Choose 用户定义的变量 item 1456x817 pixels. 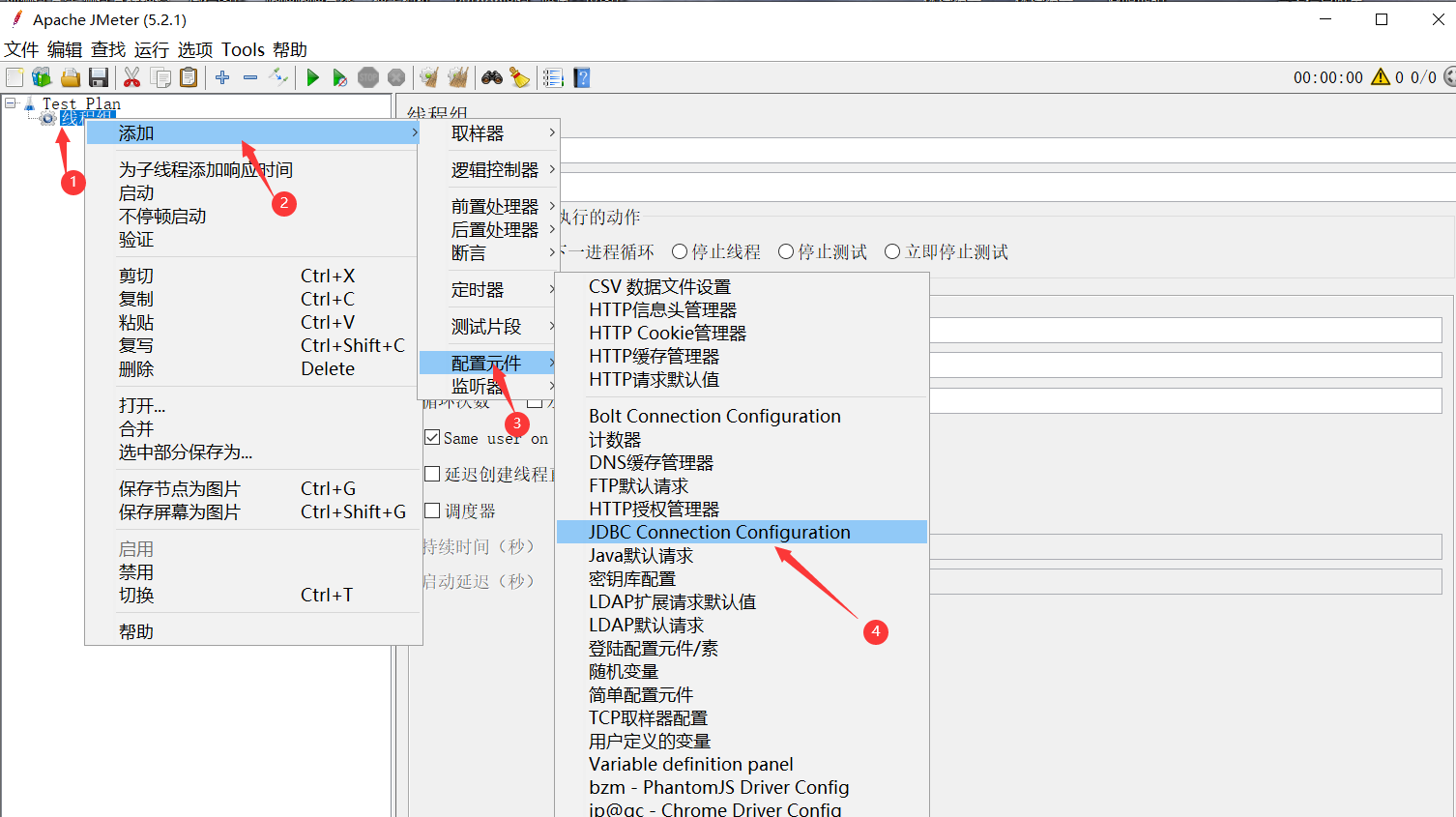(742, 741)
